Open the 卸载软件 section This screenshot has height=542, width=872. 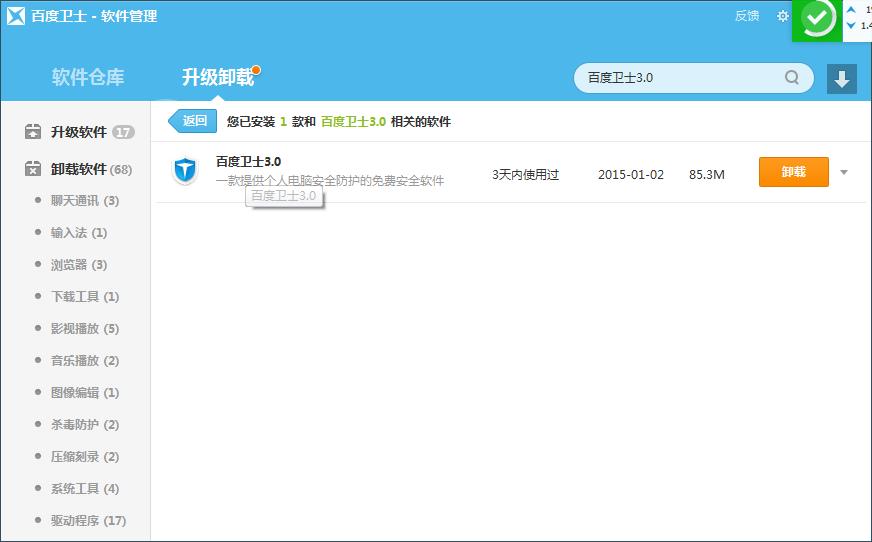tap(78, 169)
